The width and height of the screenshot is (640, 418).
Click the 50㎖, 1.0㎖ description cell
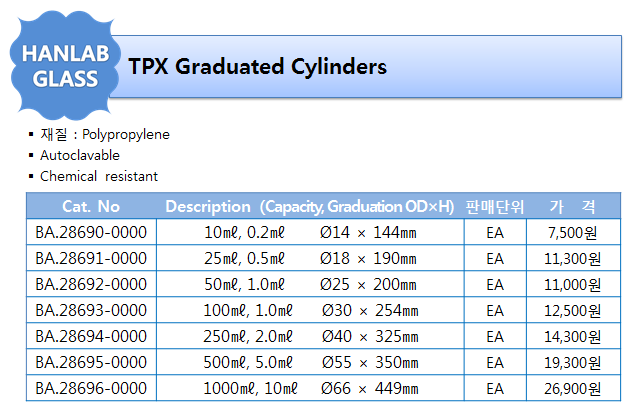click(x=310, y=285)
